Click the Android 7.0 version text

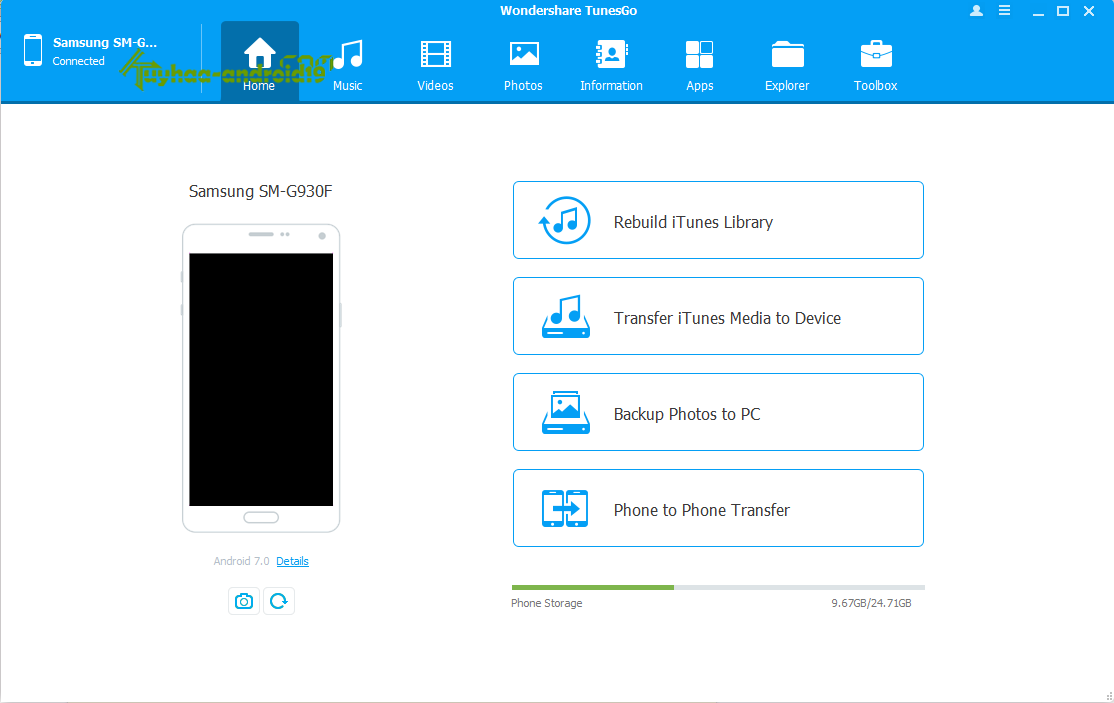click(x=242, y=561)
